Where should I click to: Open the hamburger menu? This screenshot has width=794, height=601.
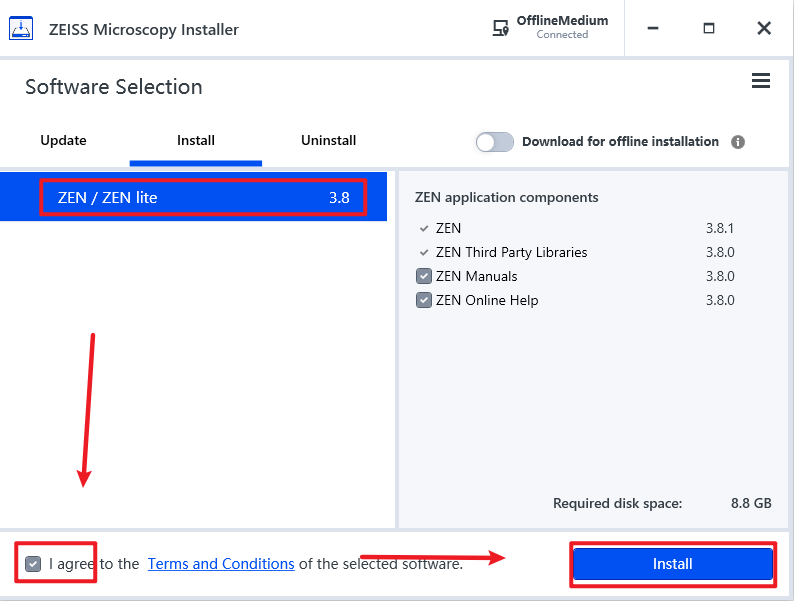761,81
